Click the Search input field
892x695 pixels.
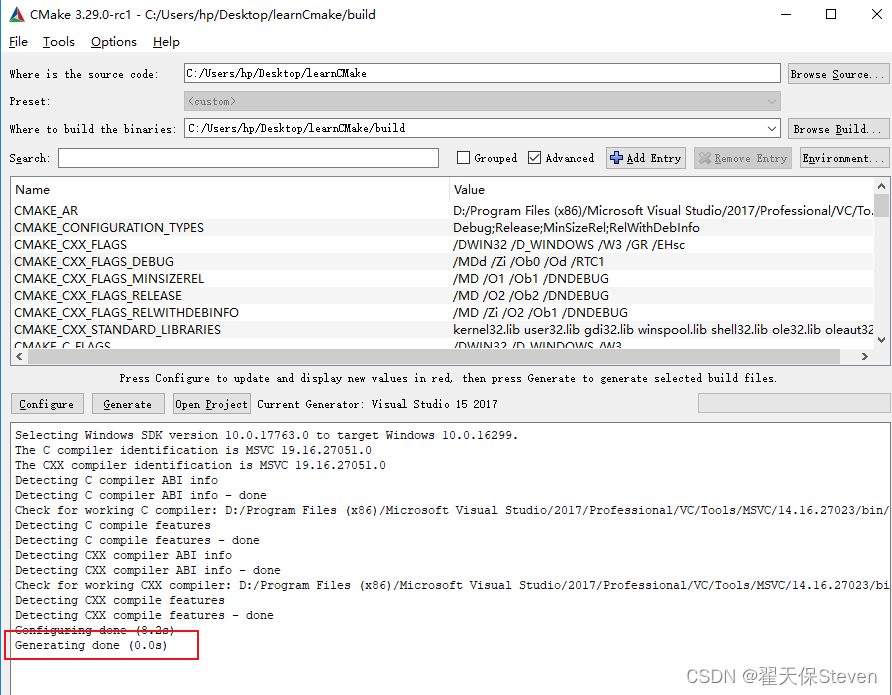(248, 158)
